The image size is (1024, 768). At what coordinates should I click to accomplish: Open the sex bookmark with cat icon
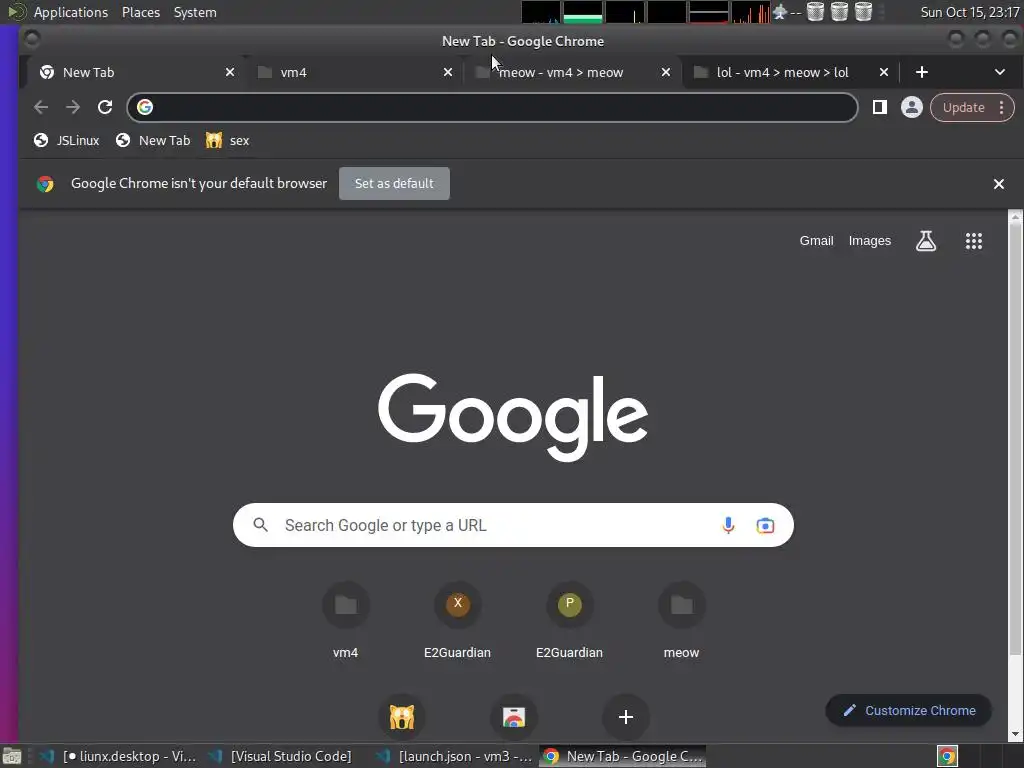click(x=227, y=140)
